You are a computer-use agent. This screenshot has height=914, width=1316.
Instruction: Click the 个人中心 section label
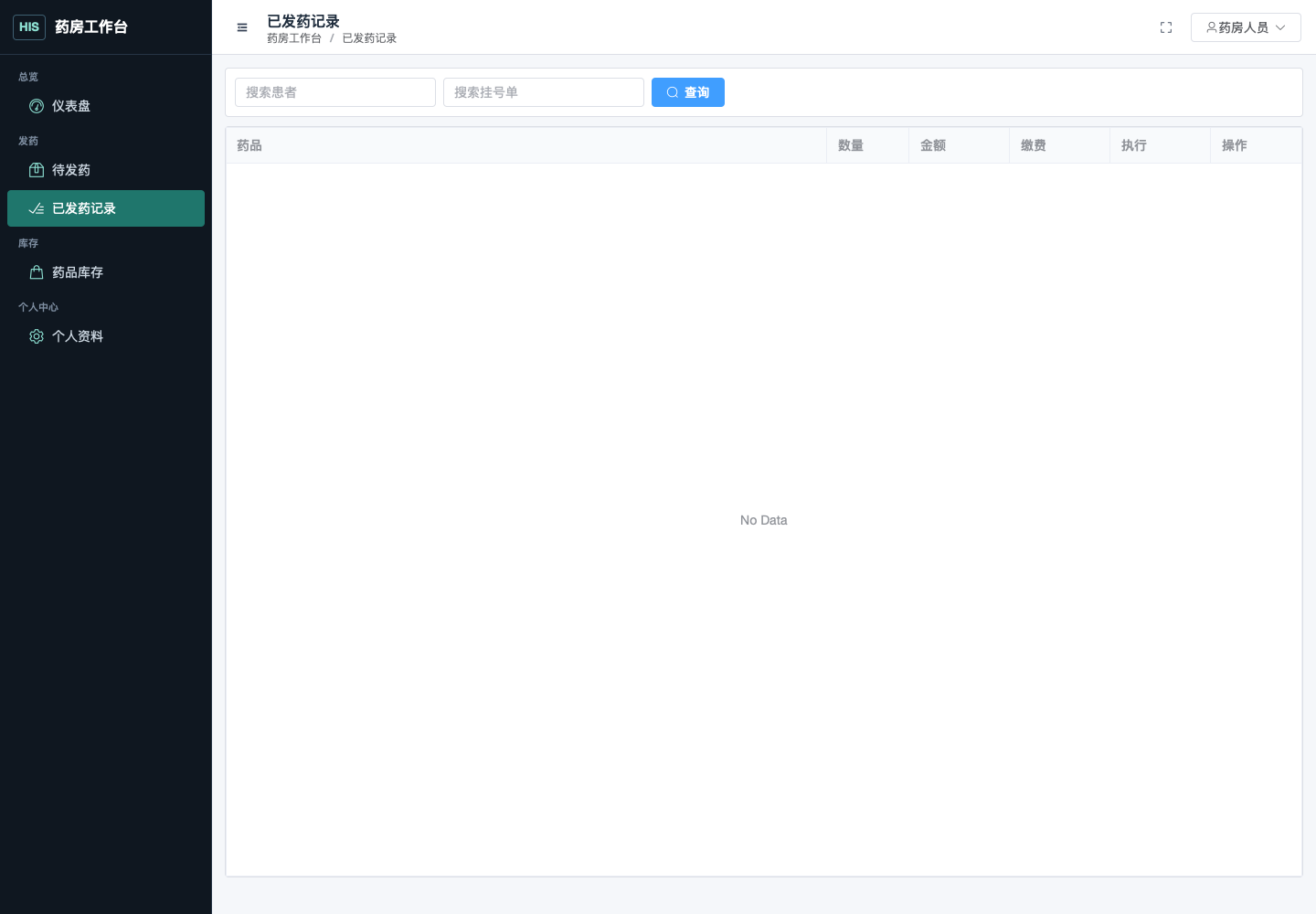pos(38,307)
